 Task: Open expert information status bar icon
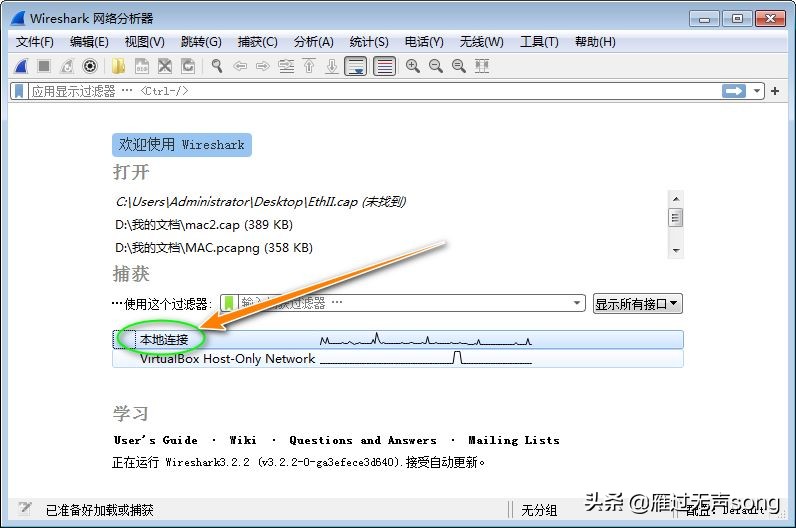[24, 508]
